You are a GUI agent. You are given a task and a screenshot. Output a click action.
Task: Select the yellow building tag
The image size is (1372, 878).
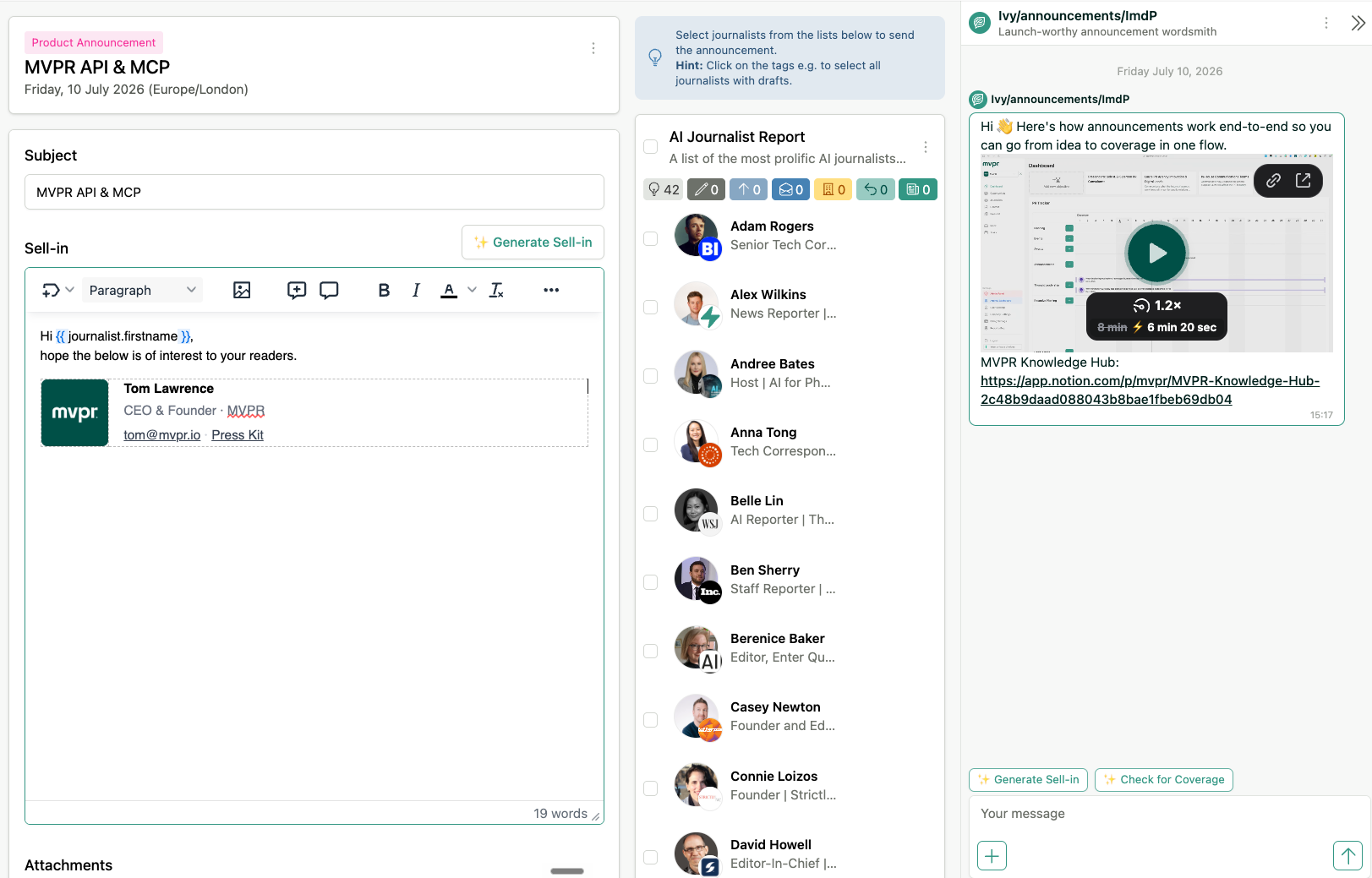pos(833,189)
